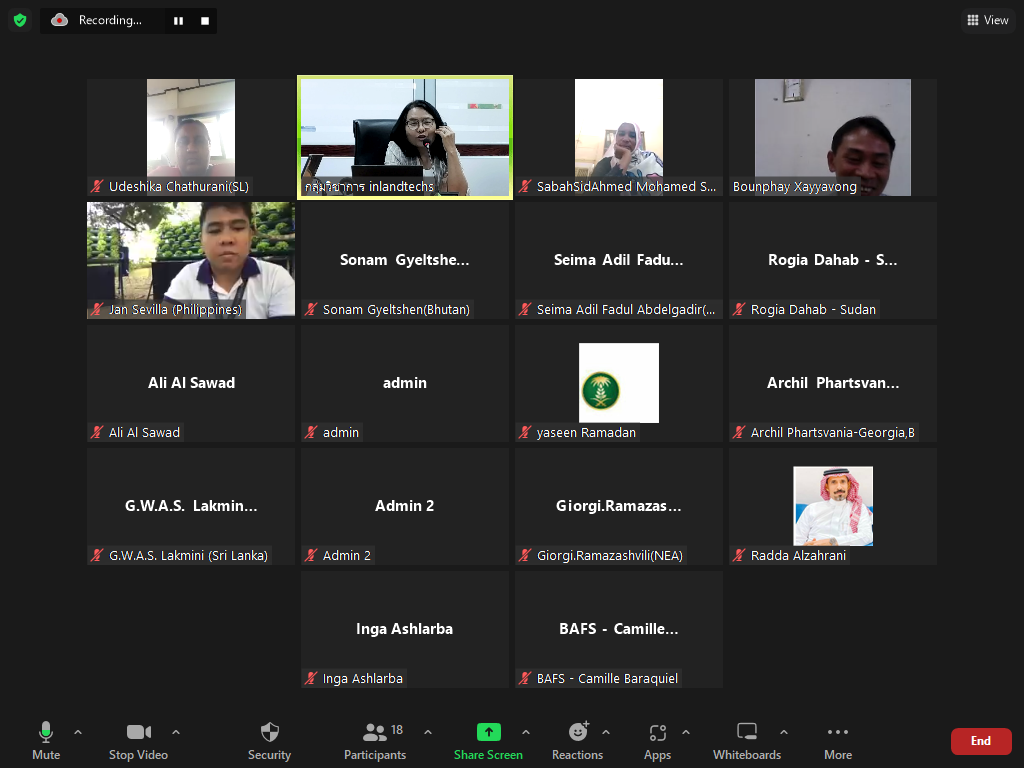Click muted mic icon for Udeshika Chathurani(SL)
This screenshot has height=768, width=1024.
[x=97, y=186]
